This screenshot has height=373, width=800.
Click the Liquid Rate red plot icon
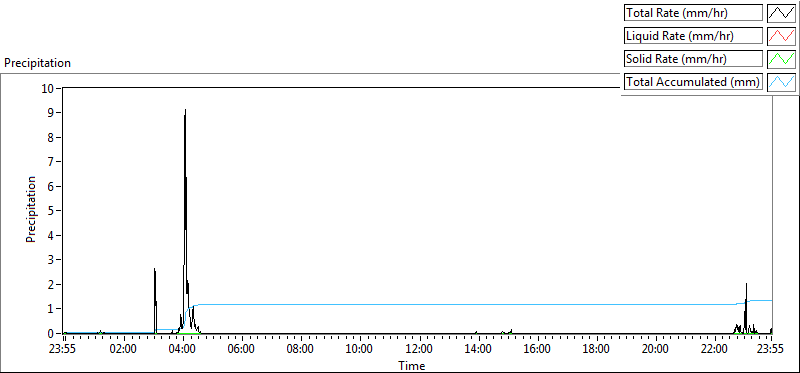click(781, 36)
